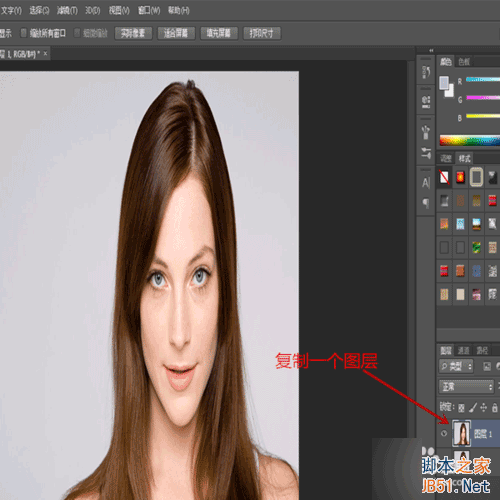Open the layer filter type dropdown

click(x=456, y=366)
